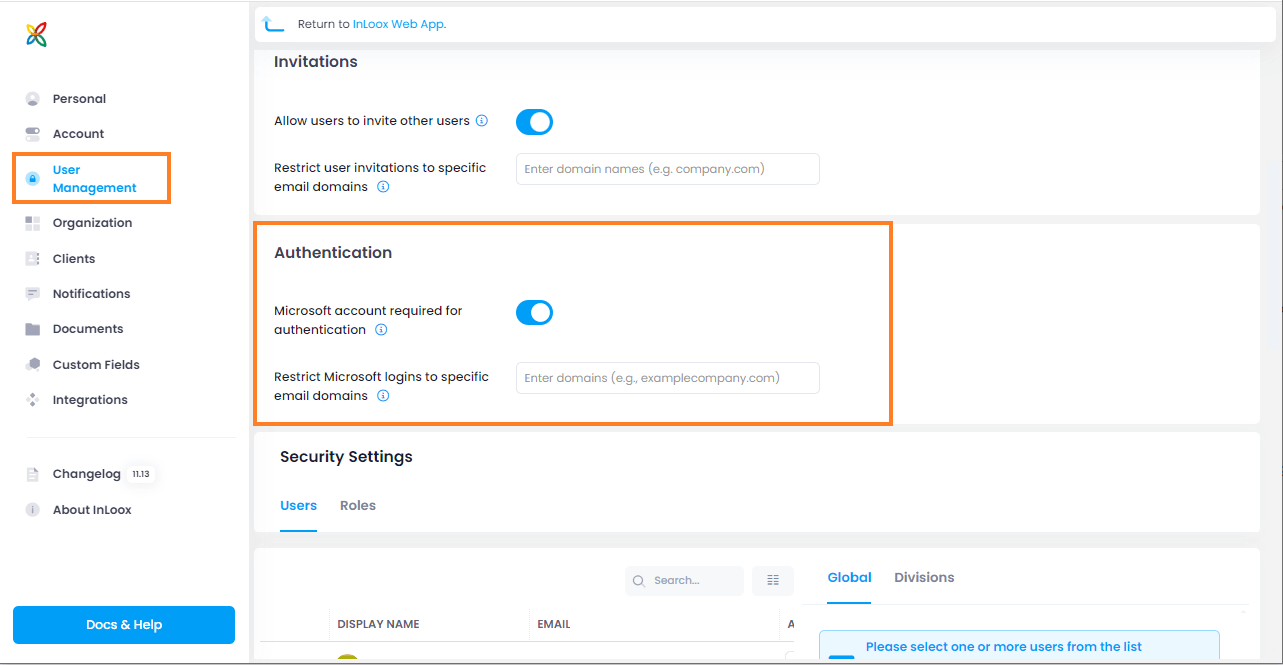This screenshot has width=1283, height=665.
Task: Select the Personal settings icon
Action: coord(31,98)
